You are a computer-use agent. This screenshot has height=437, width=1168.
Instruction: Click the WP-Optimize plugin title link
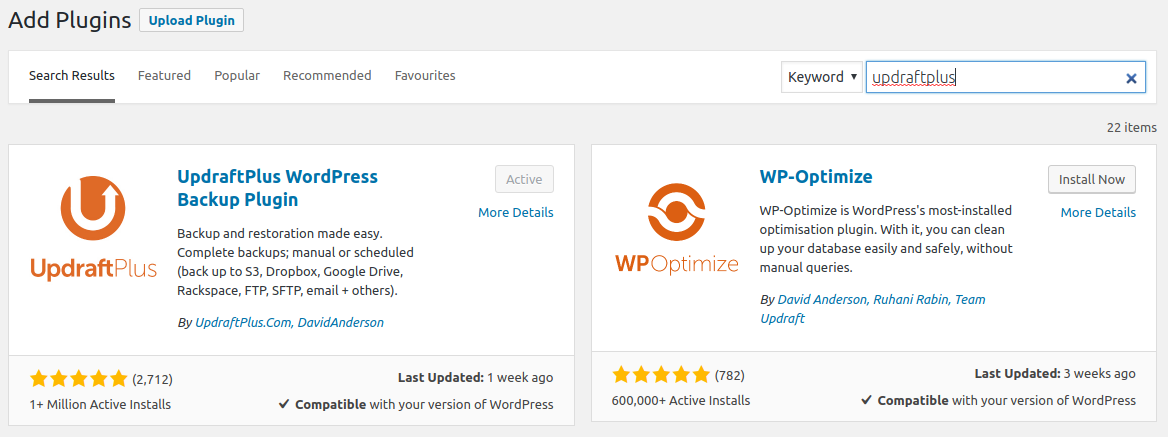(816, 177)
